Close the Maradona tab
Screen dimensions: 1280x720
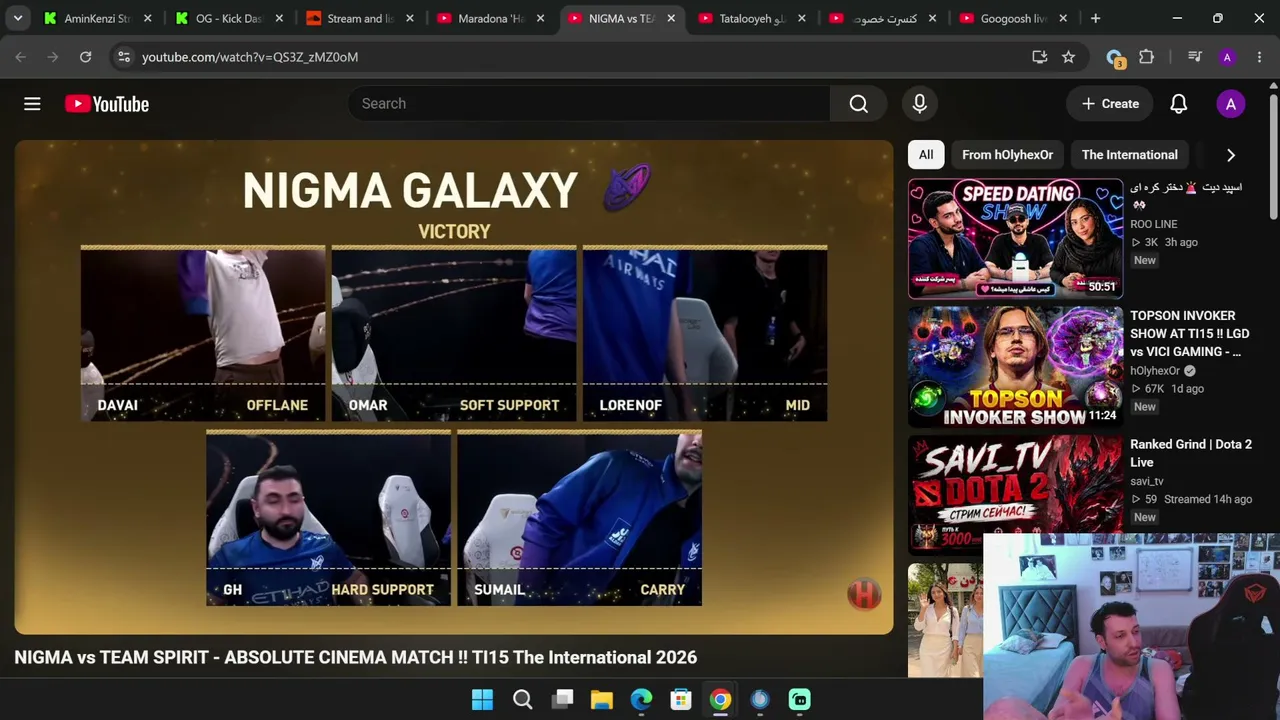point(540,18)
